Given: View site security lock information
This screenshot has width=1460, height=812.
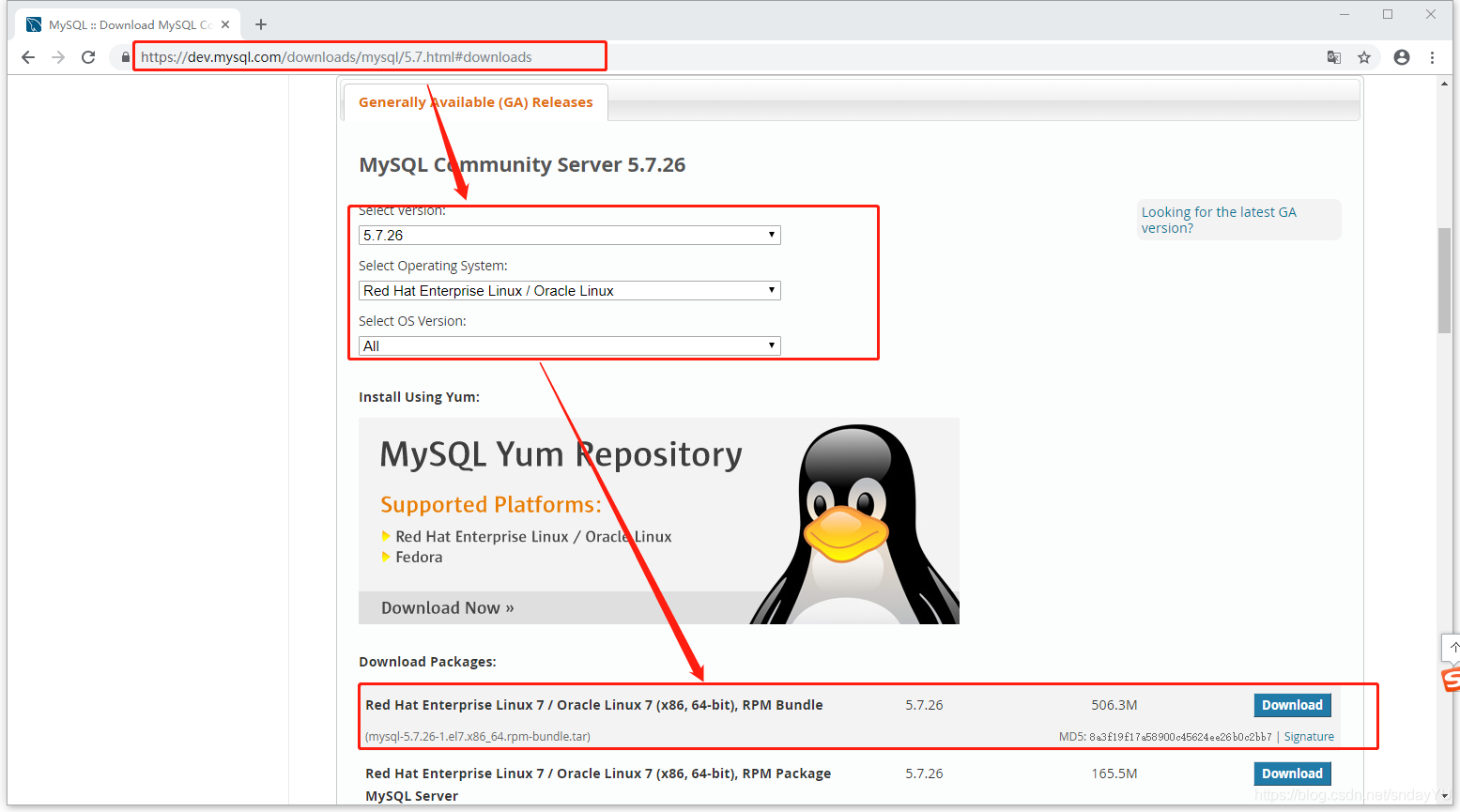Looking at the screenshot, I should click(x=126, y=57).
